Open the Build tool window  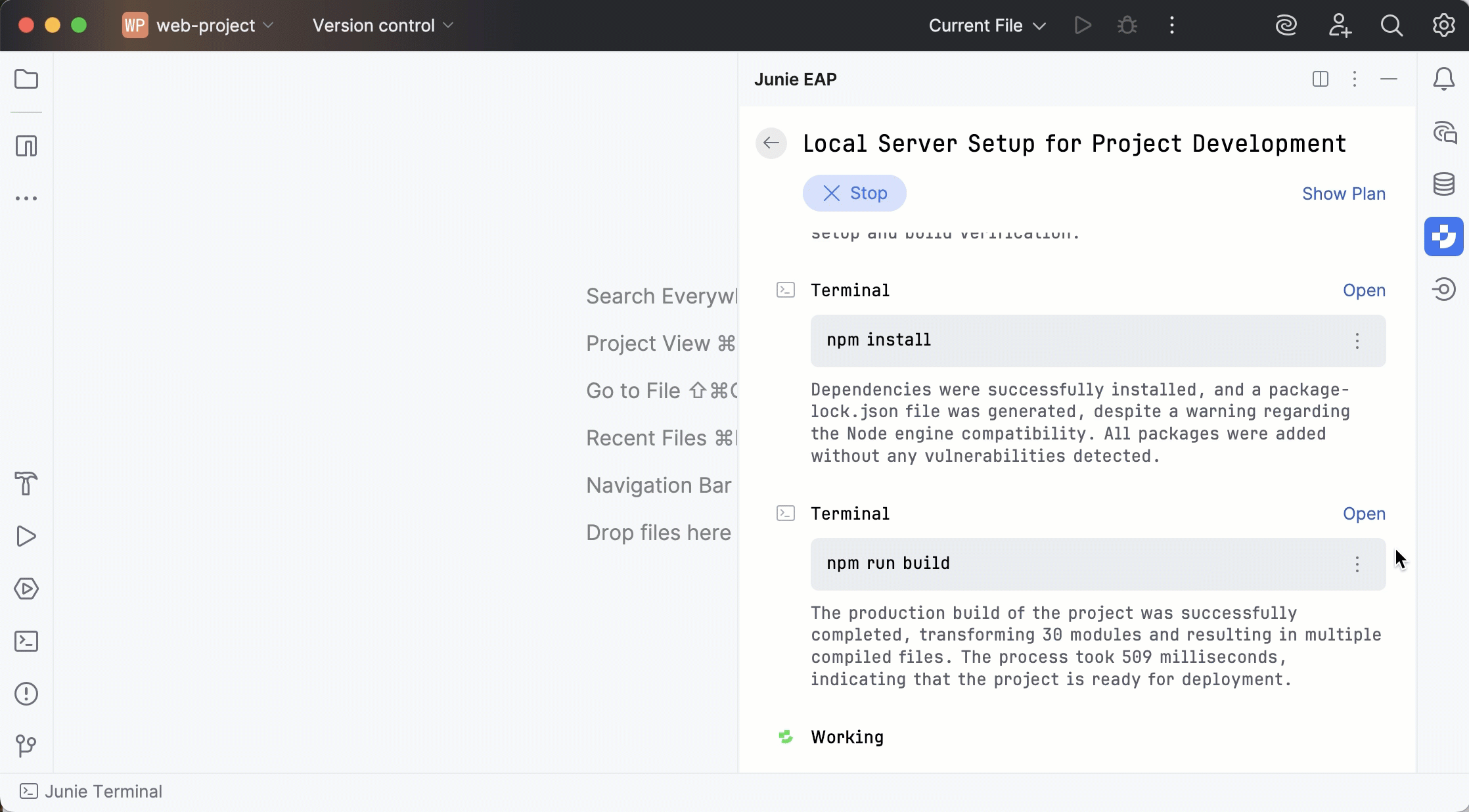[26, 484]
